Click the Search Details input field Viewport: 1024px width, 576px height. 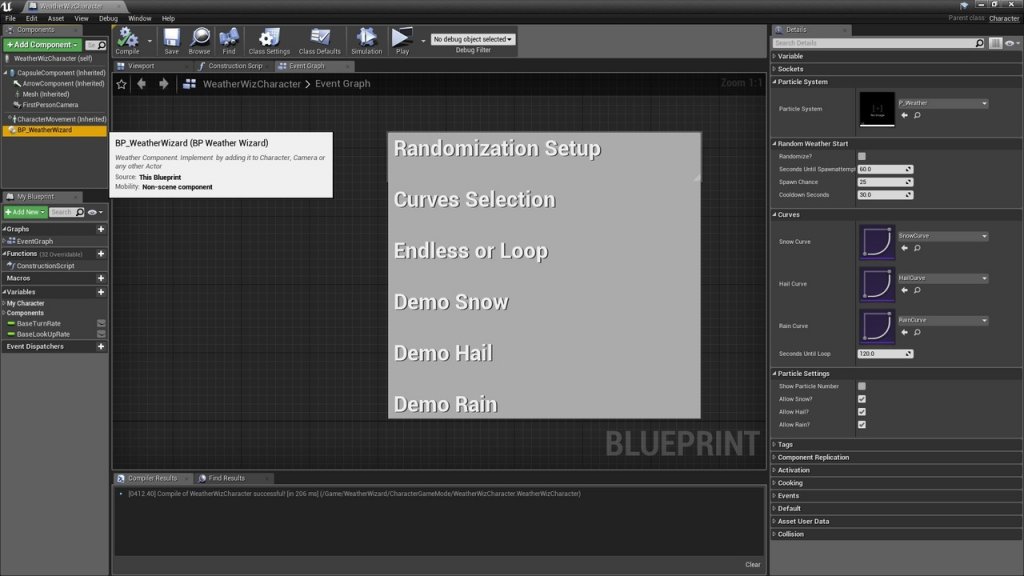tap(874, 43)
